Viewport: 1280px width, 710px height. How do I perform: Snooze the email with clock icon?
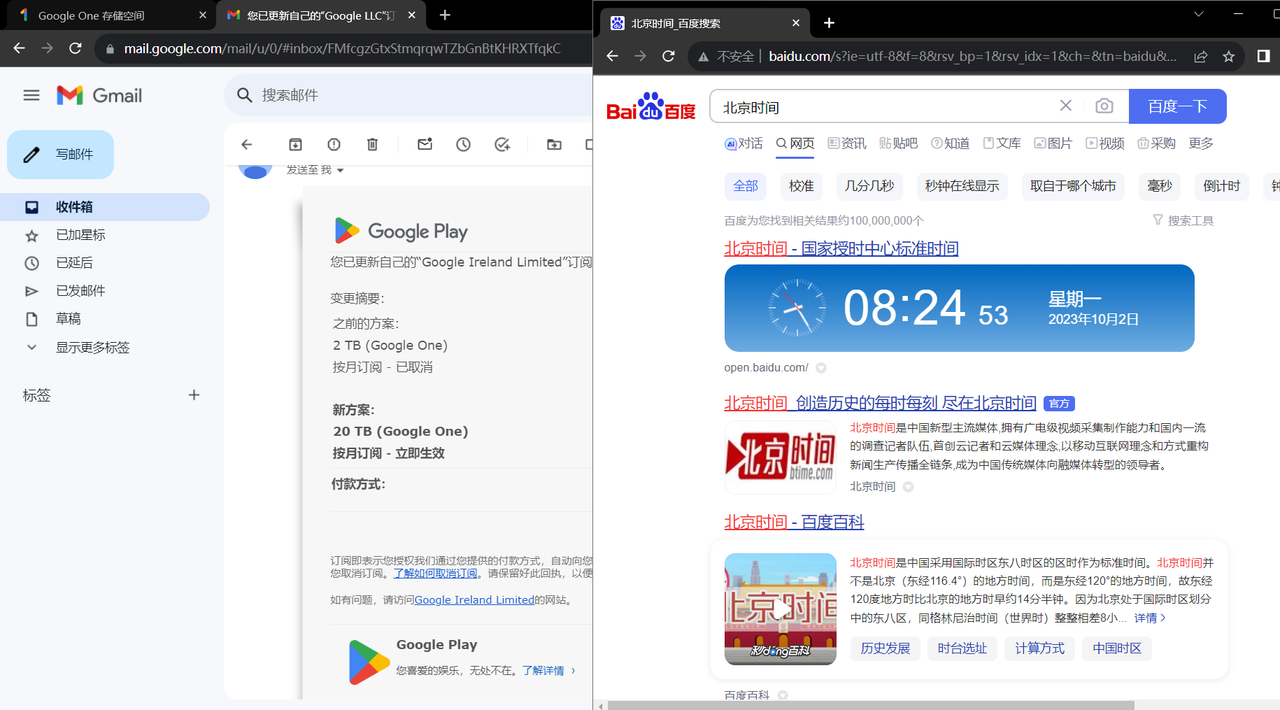pyautogui.click(x=463, y=144)
